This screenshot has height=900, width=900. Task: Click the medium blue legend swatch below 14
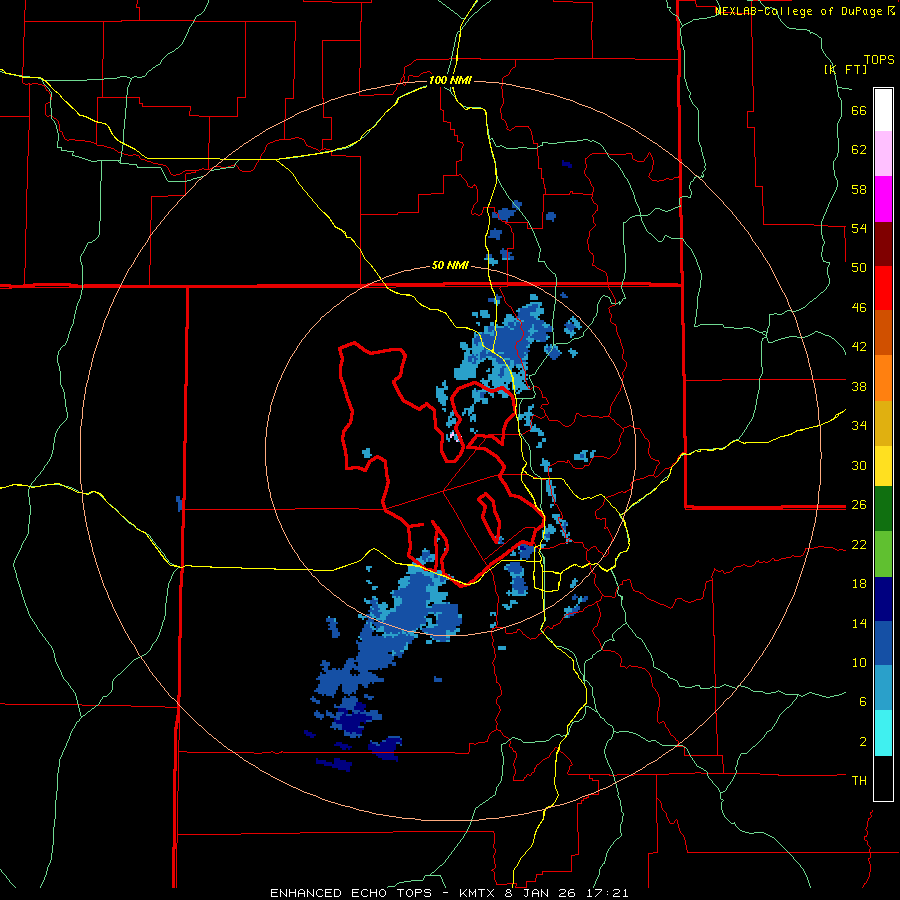883,644
